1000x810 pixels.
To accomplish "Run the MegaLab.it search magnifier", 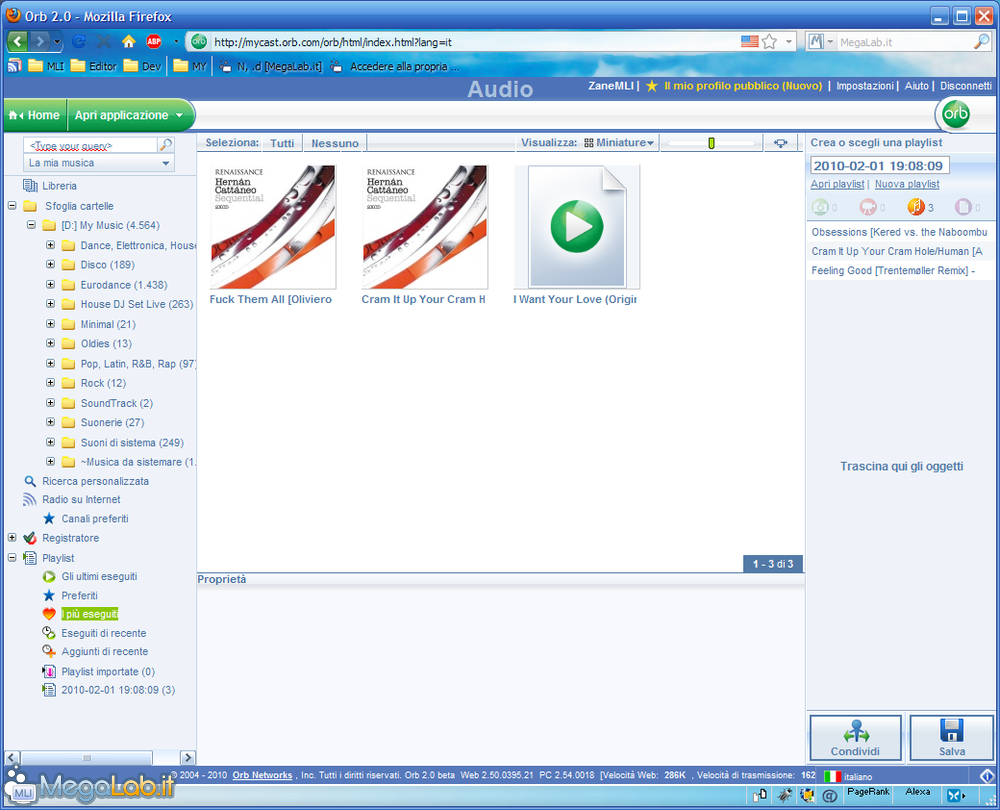I will [982, 42].
